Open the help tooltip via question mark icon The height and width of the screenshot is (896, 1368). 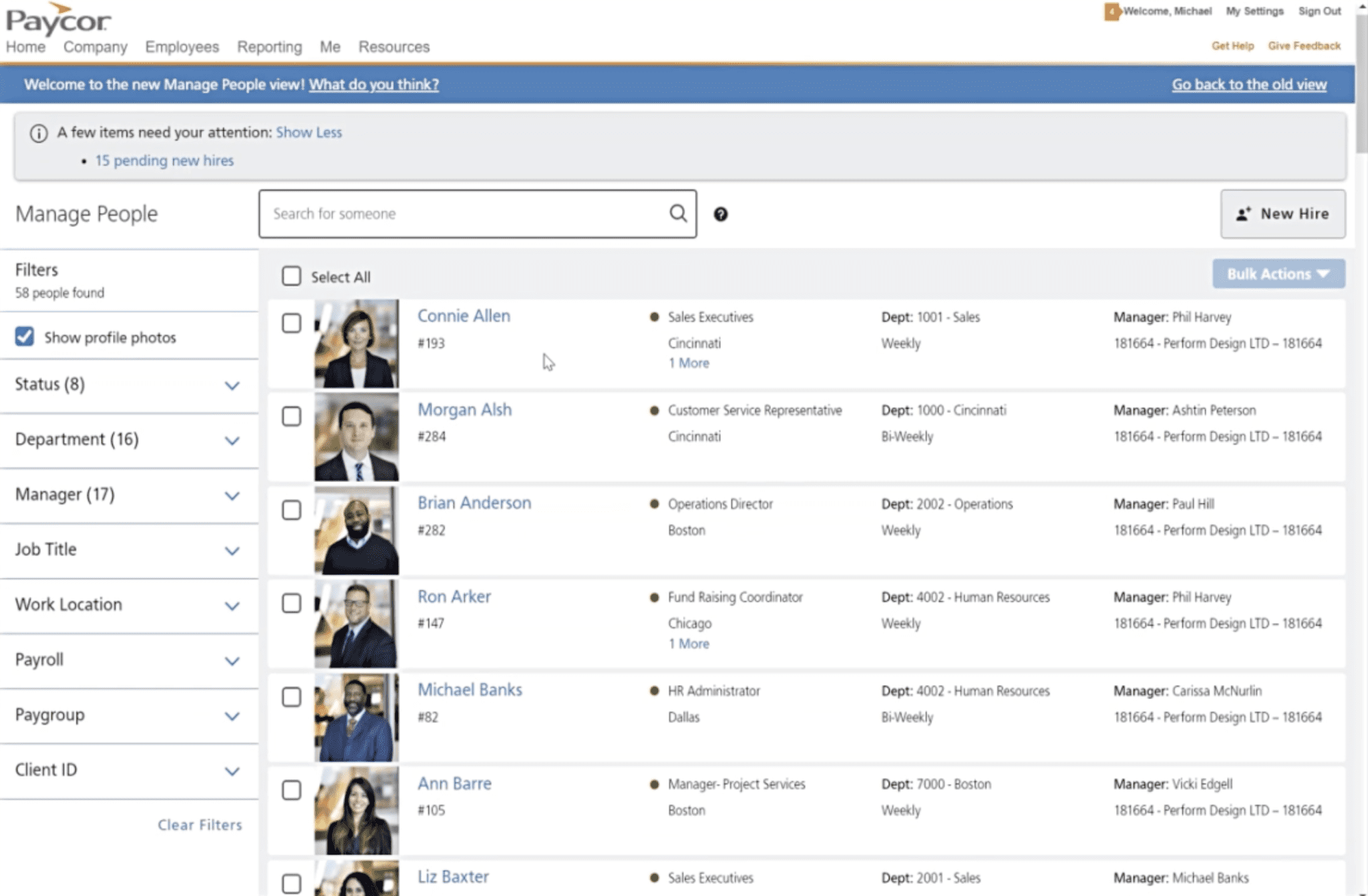coord(721,214)
